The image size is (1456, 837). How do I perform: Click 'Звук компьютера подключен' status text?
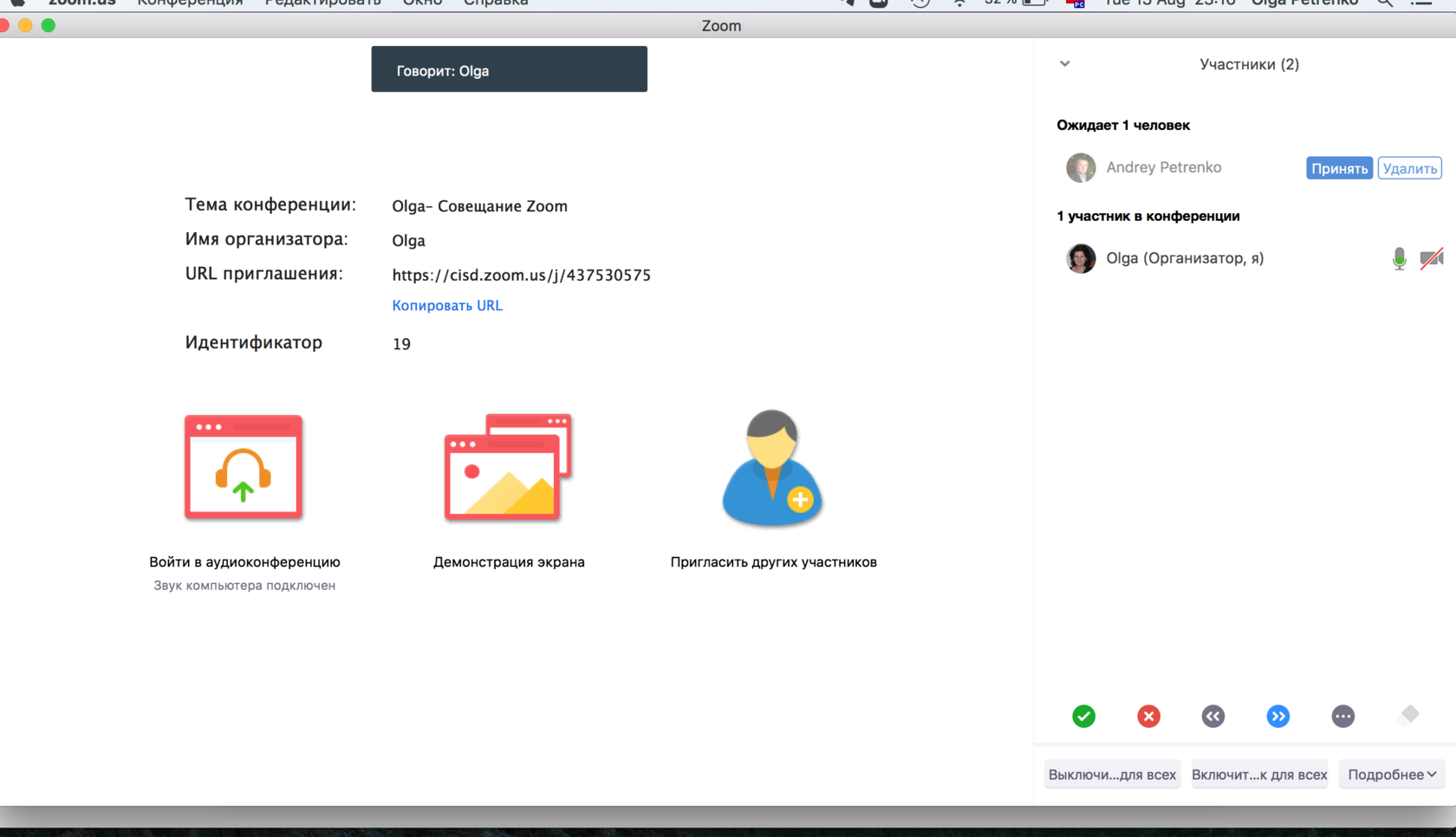244,586
